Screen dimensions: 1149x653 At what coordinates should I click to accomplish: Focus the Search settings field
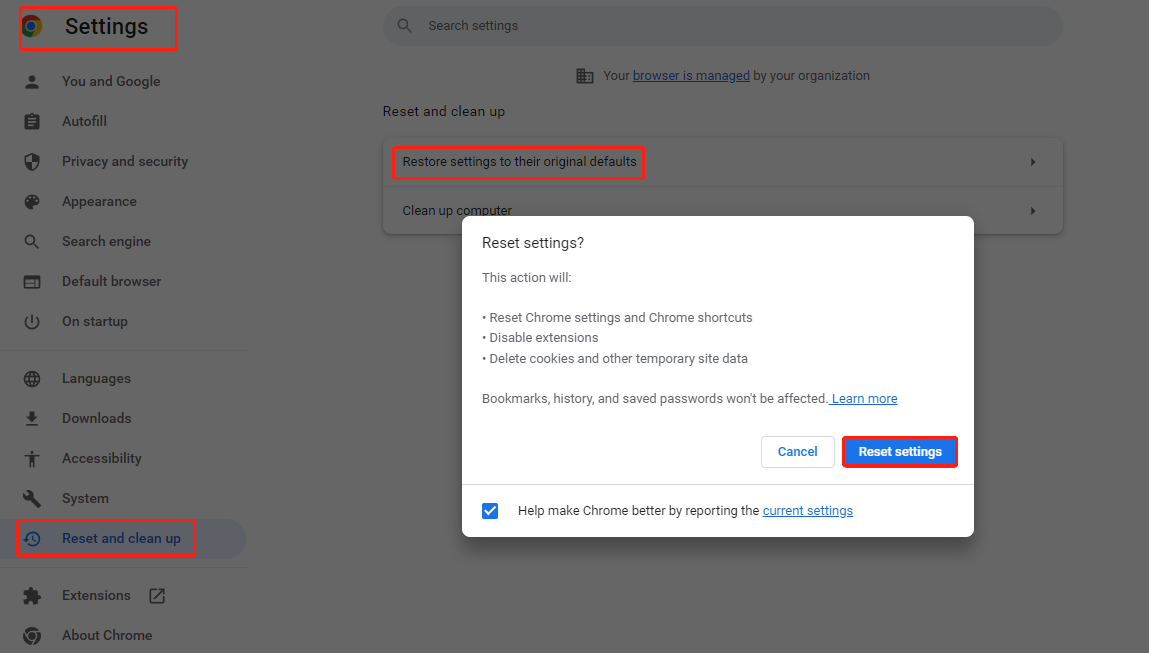[x=723, y=26]
